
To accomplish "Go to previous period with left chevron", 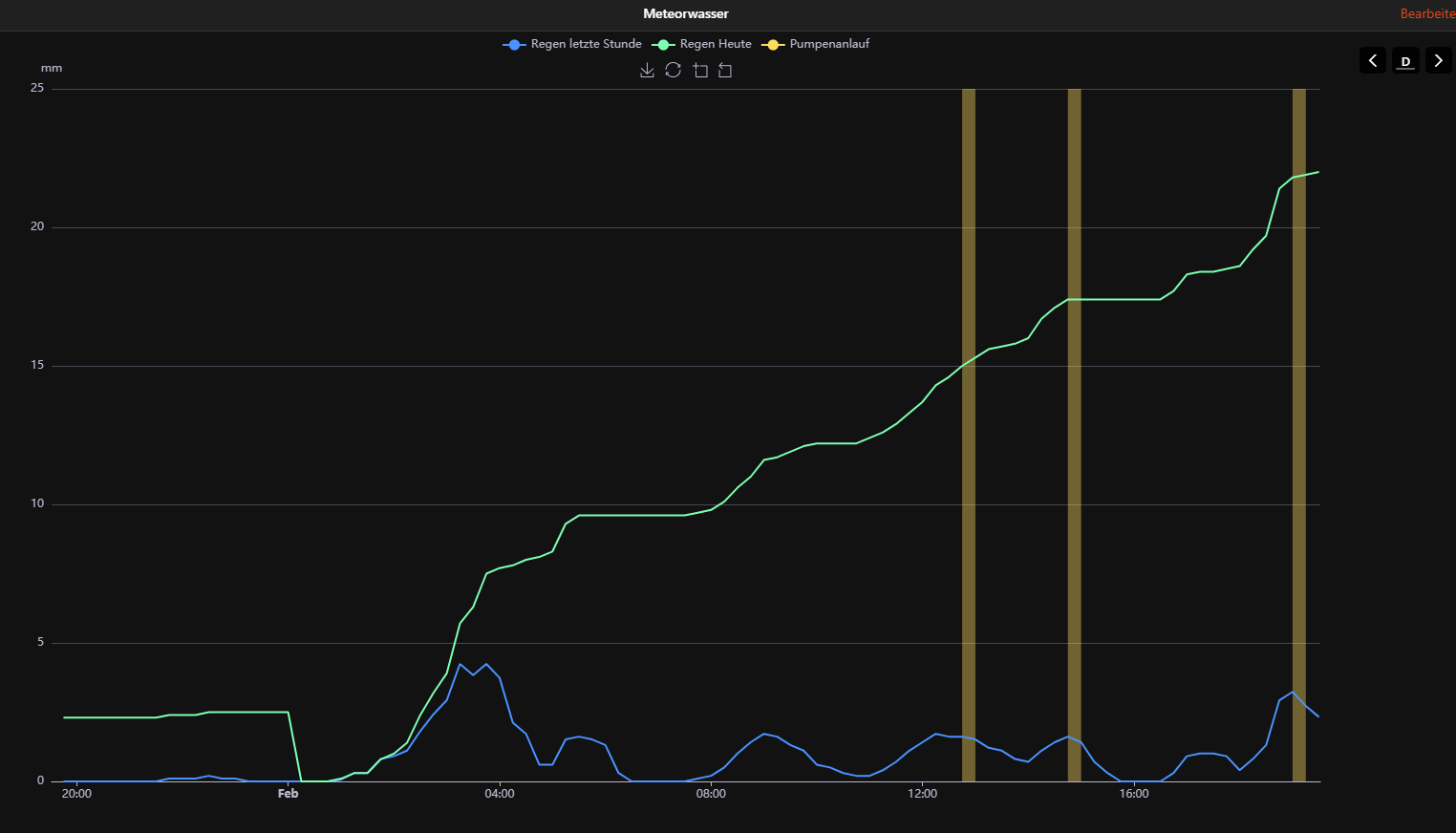I will [1373, 60].
